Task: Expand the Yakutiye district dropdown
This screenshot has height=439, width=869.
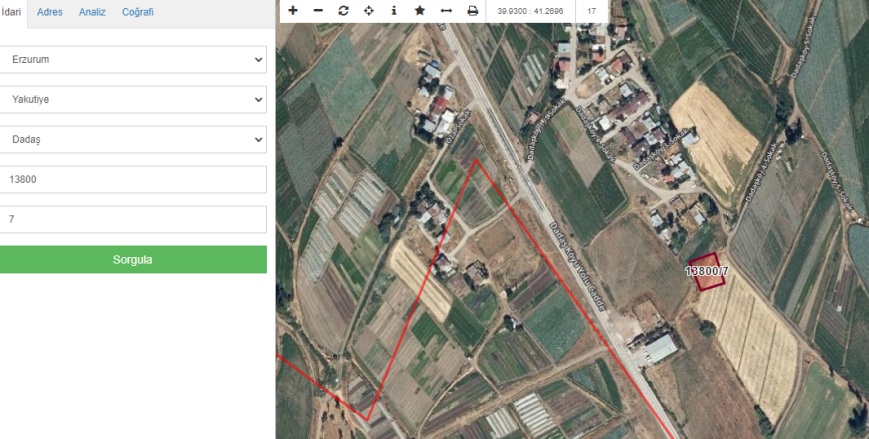Action: click(133, 99)
